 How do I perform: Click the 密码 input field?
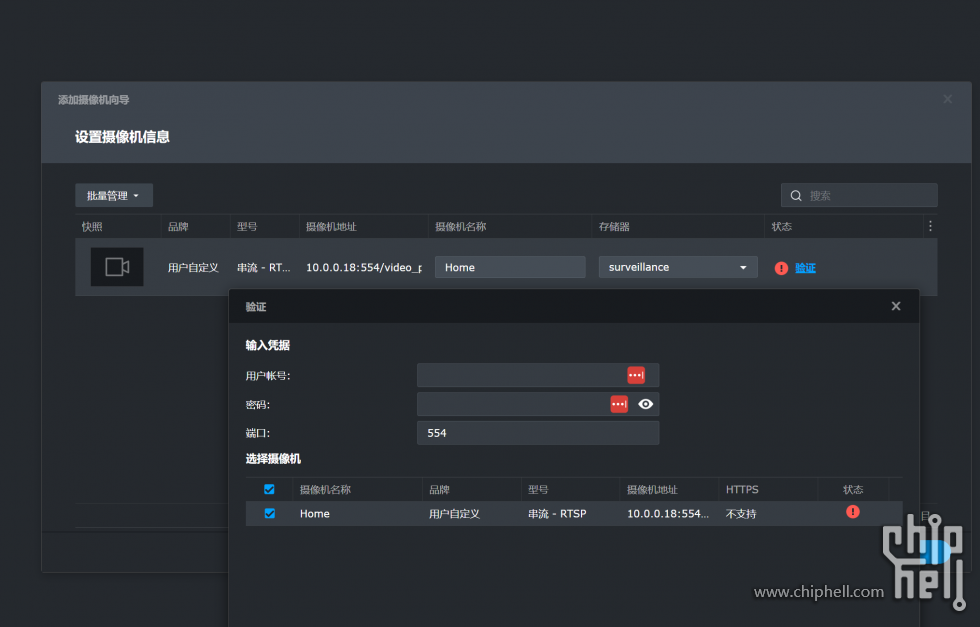(538, 404)
